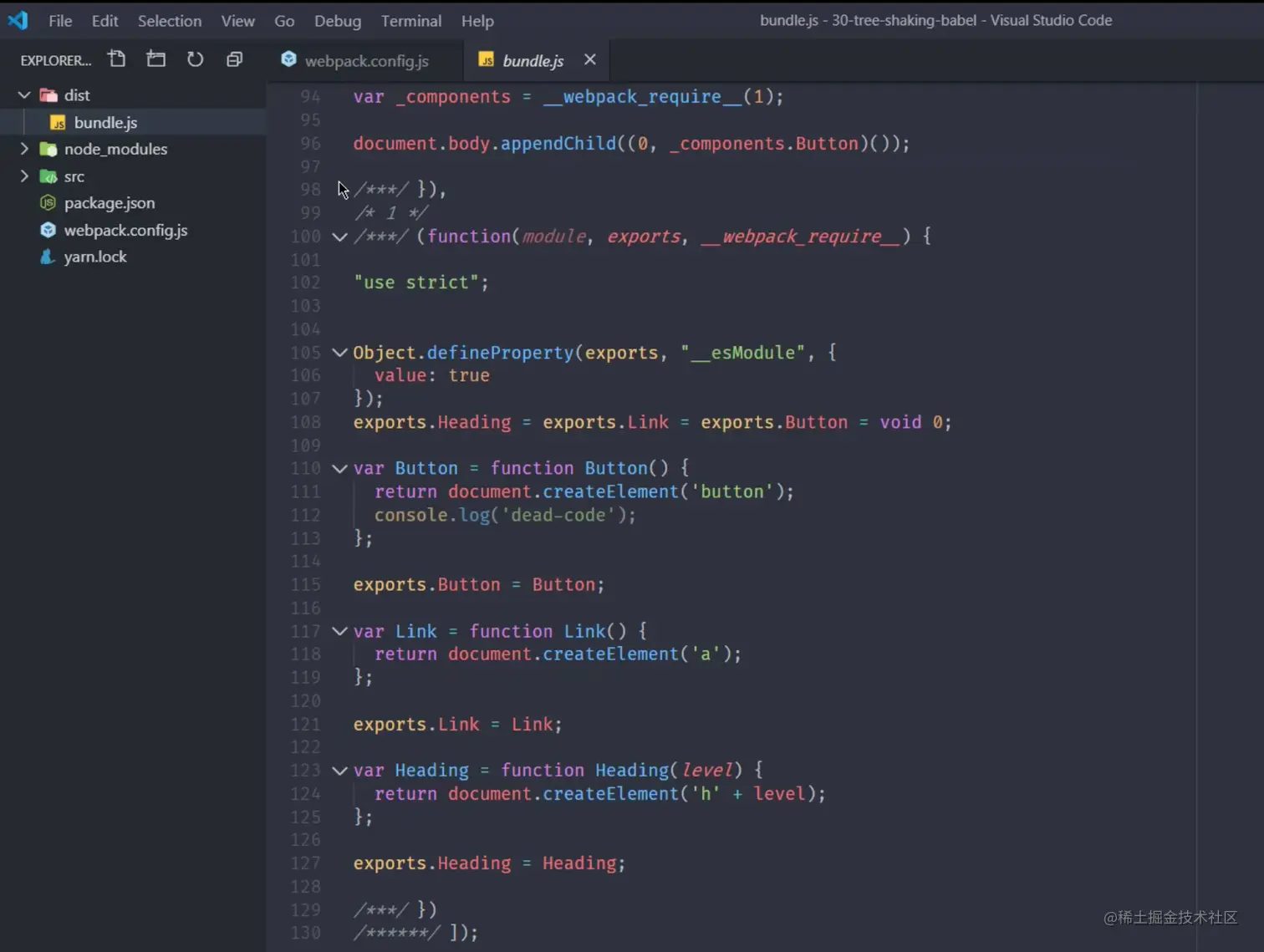Click "value: true" on line 106
Screen dimensions: 1264x952
[431, 375]
